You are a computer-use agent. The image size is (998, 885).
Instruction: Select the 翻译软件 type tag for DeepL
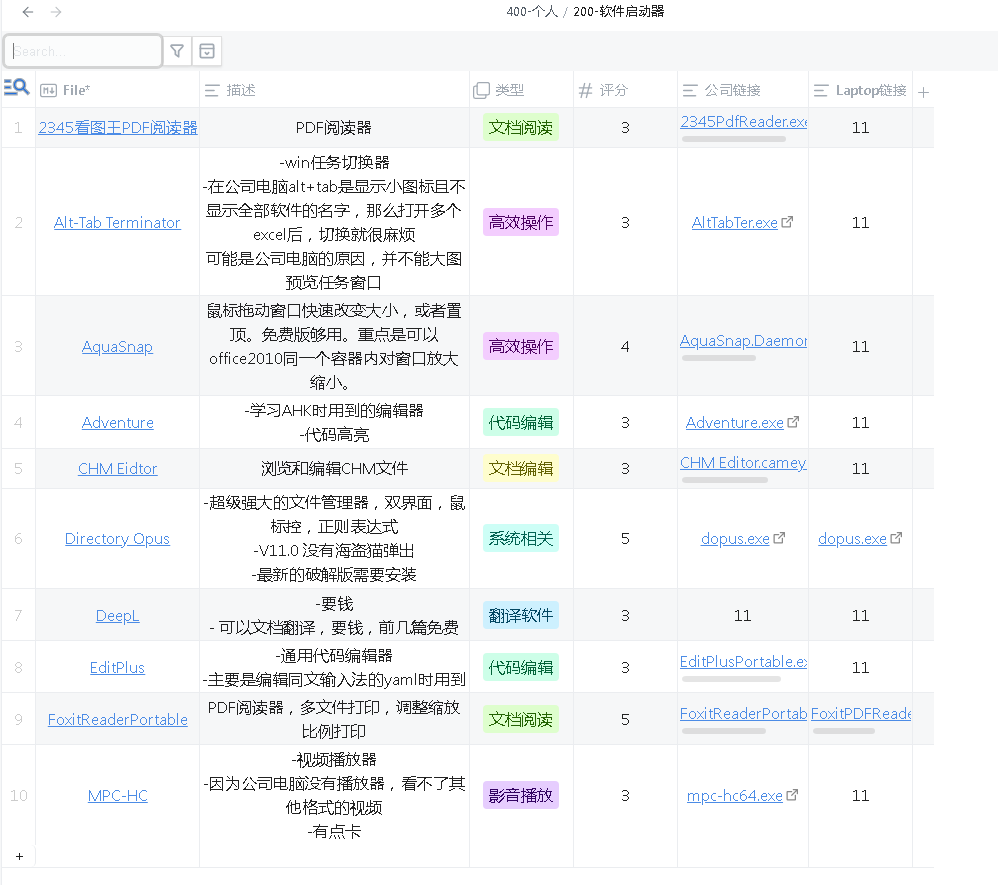520,615
